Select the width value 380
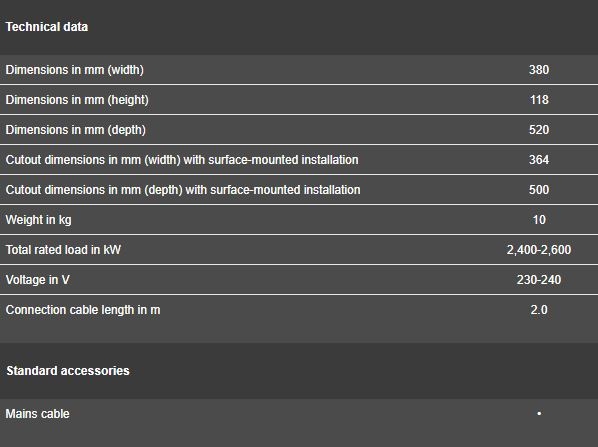 point(539,70)
